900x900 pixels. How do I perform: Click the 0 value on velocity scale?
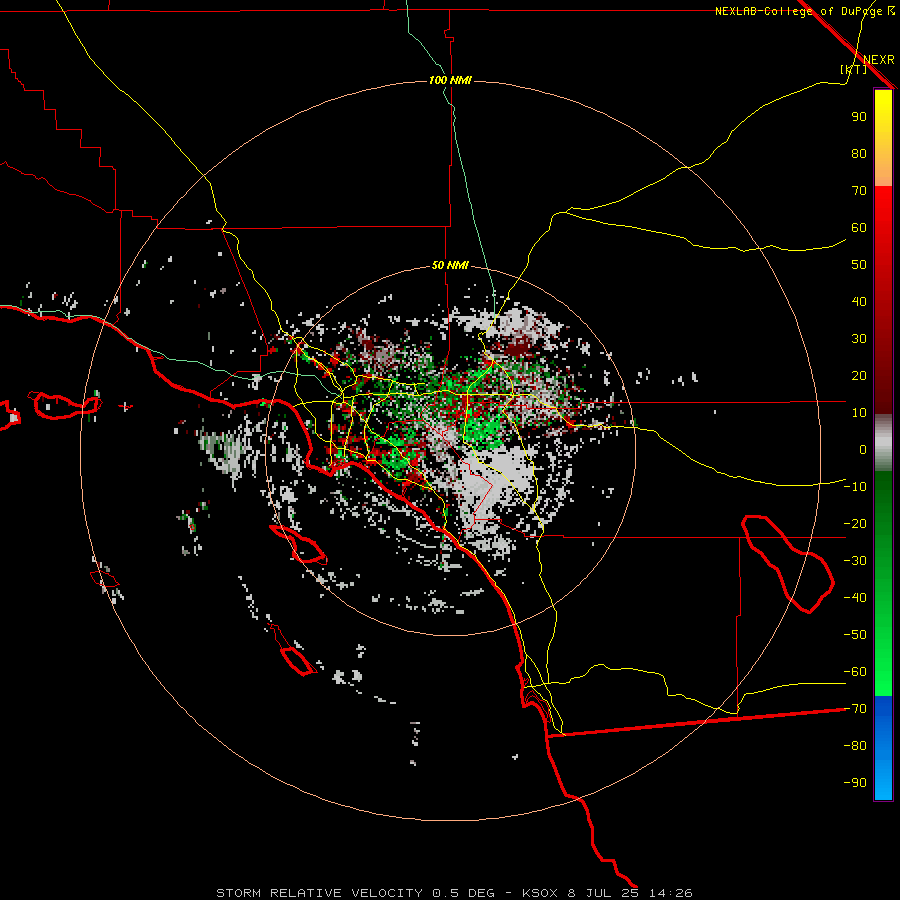point(863,449)
